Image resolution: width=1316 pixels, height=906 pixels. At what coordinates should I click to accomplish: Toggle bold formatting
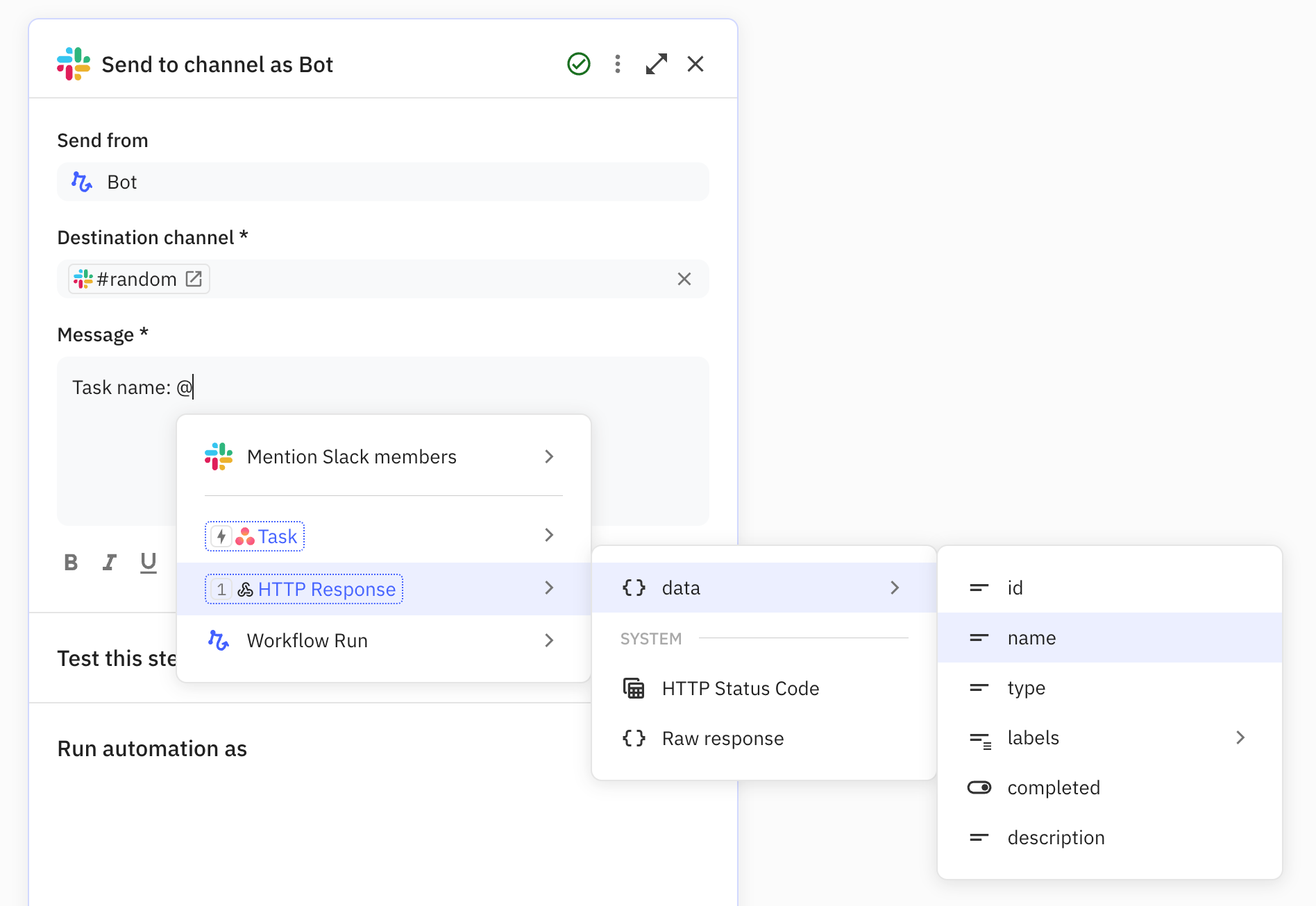coord(71,562)
